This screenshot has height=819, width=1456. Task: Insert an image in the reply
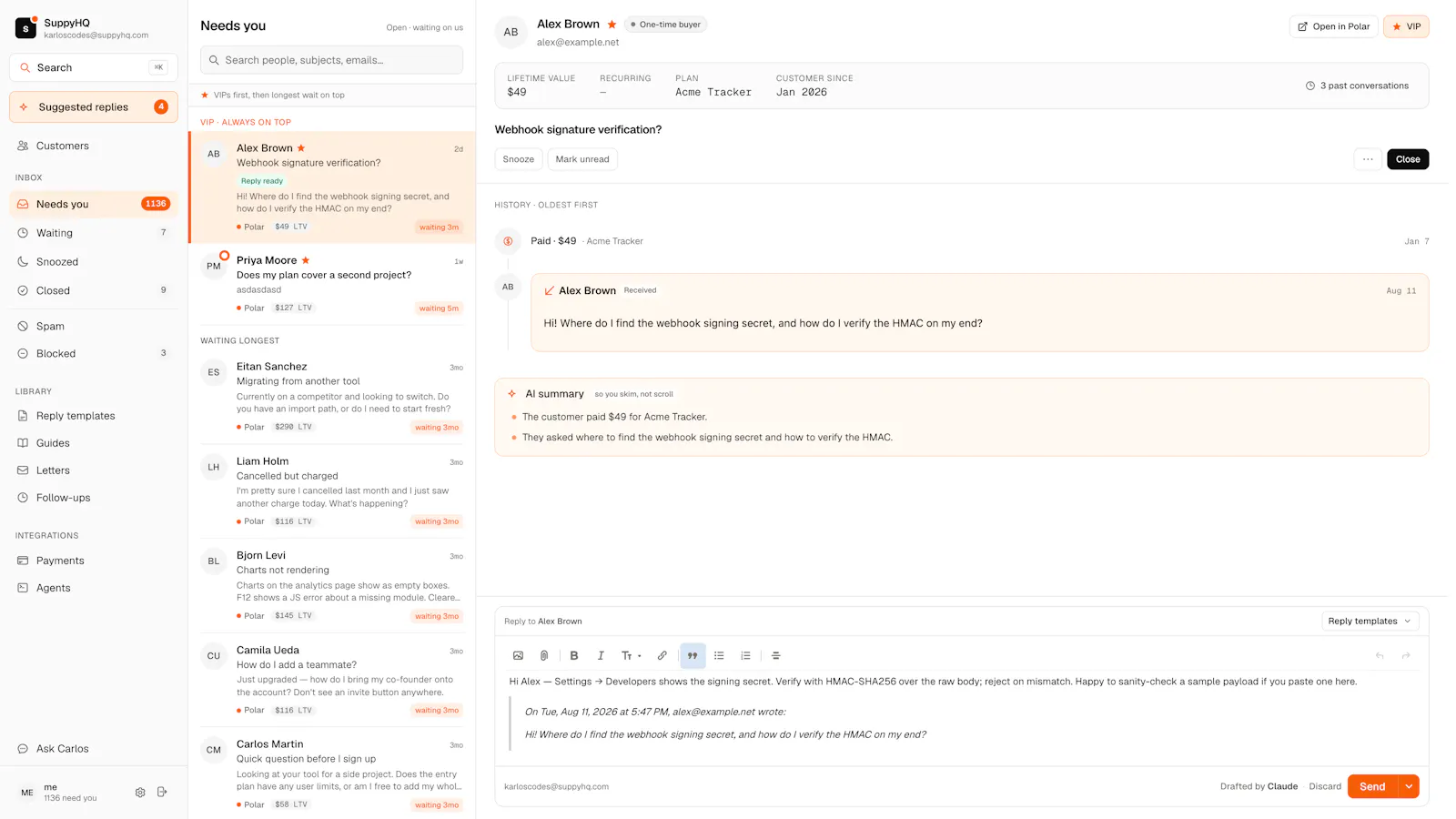coord(518,655)
